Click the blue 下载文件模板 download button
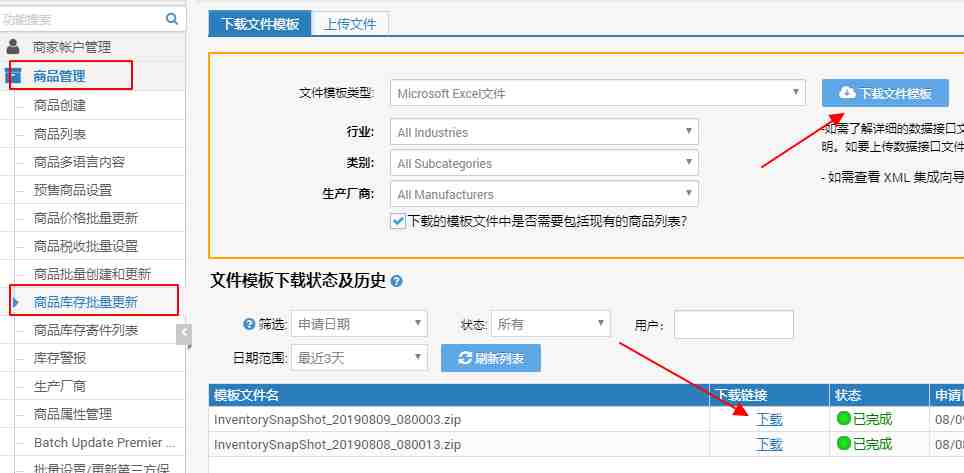Viewport: 964px width, 473px height. tap(885, 93)
